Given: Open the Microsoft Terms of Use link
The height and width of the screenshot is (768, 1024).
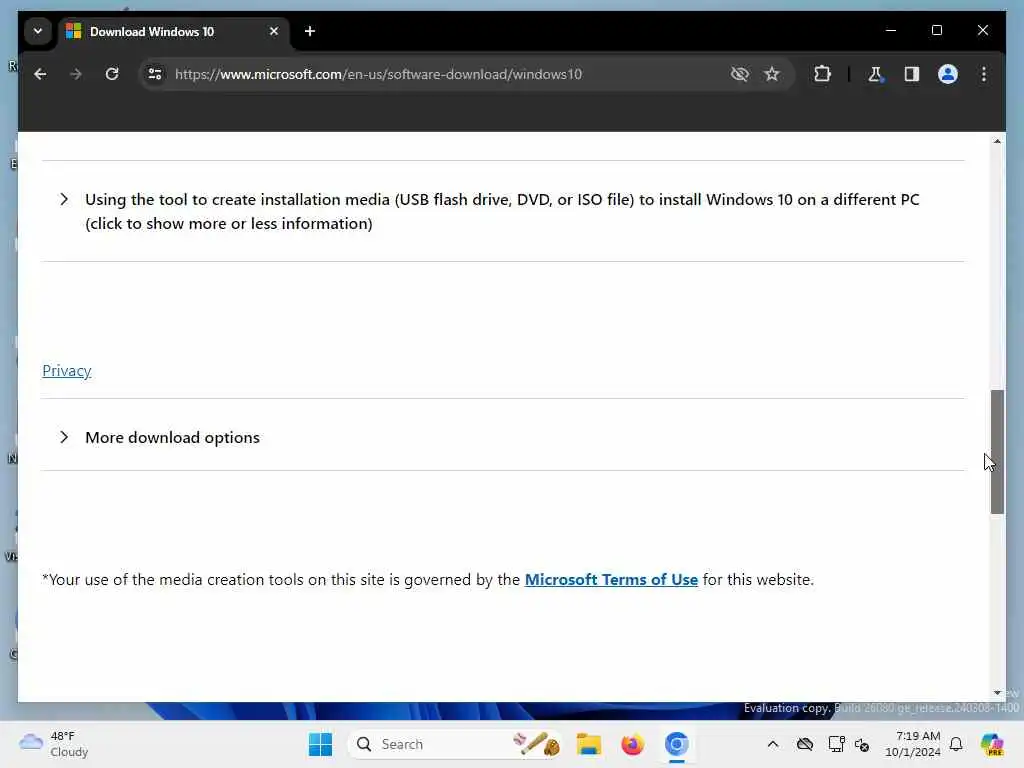Looking at the screenshot, I should coord(611,580).
